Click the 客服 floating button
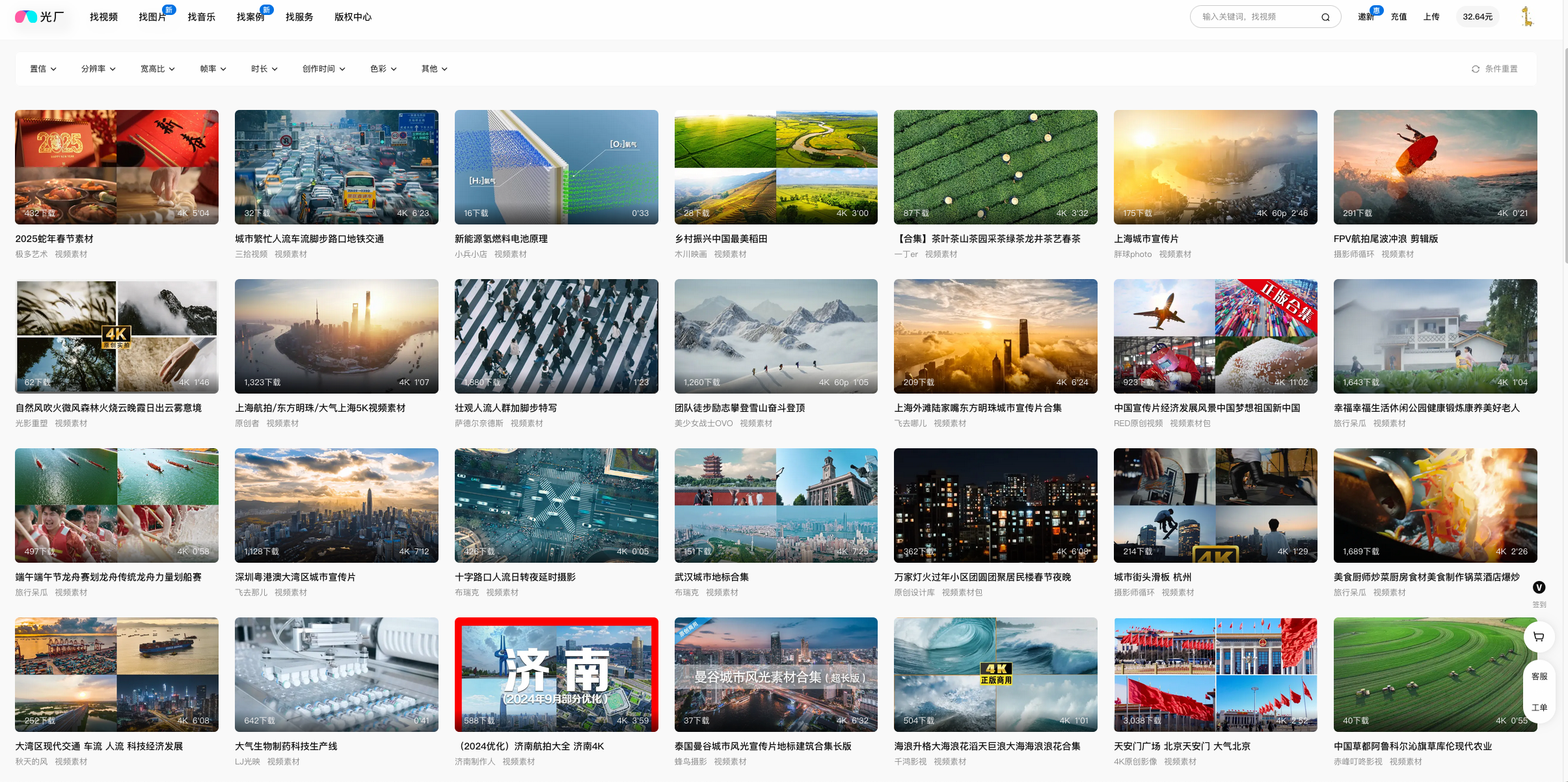The width and height of the screenshot is (1568, 782). pyautogui.click(x=1539, y=677)
